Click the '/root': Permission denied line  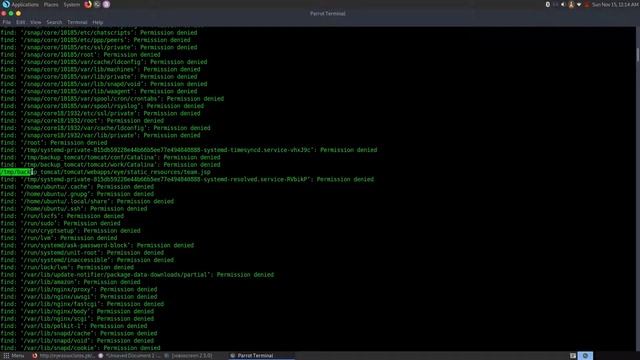53,143
